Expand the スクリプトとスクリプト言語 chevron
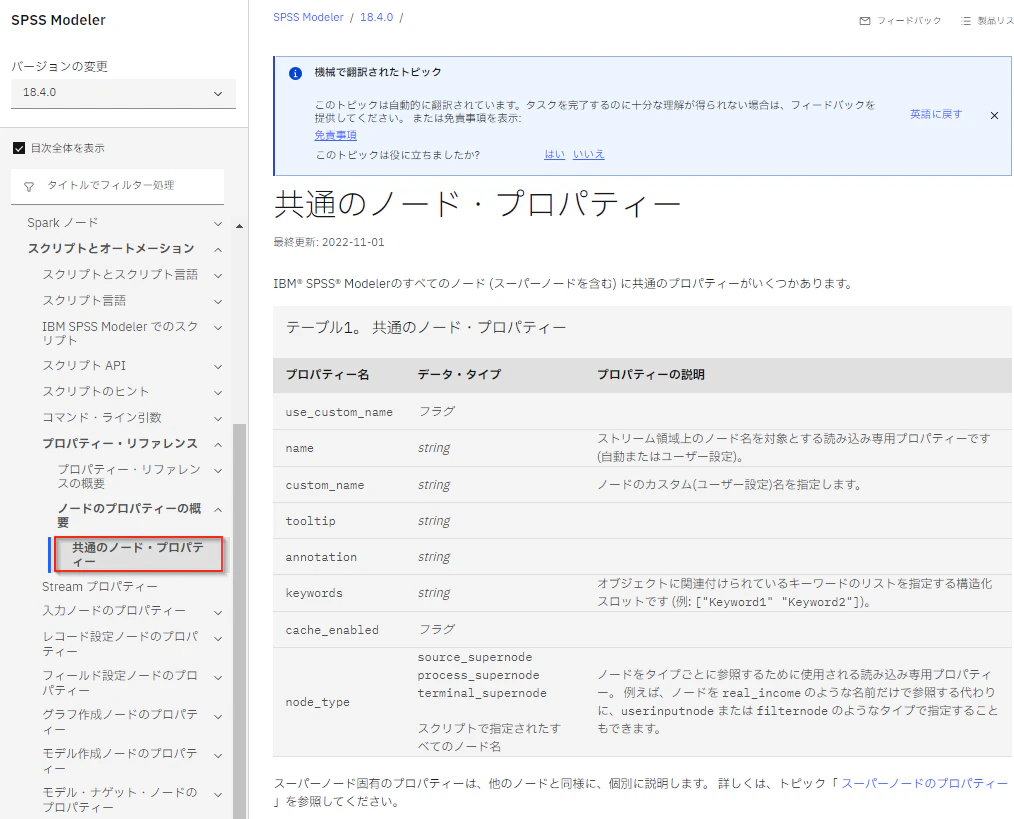This screenshot has width=1014, height=819. click(x=219, y=276)
